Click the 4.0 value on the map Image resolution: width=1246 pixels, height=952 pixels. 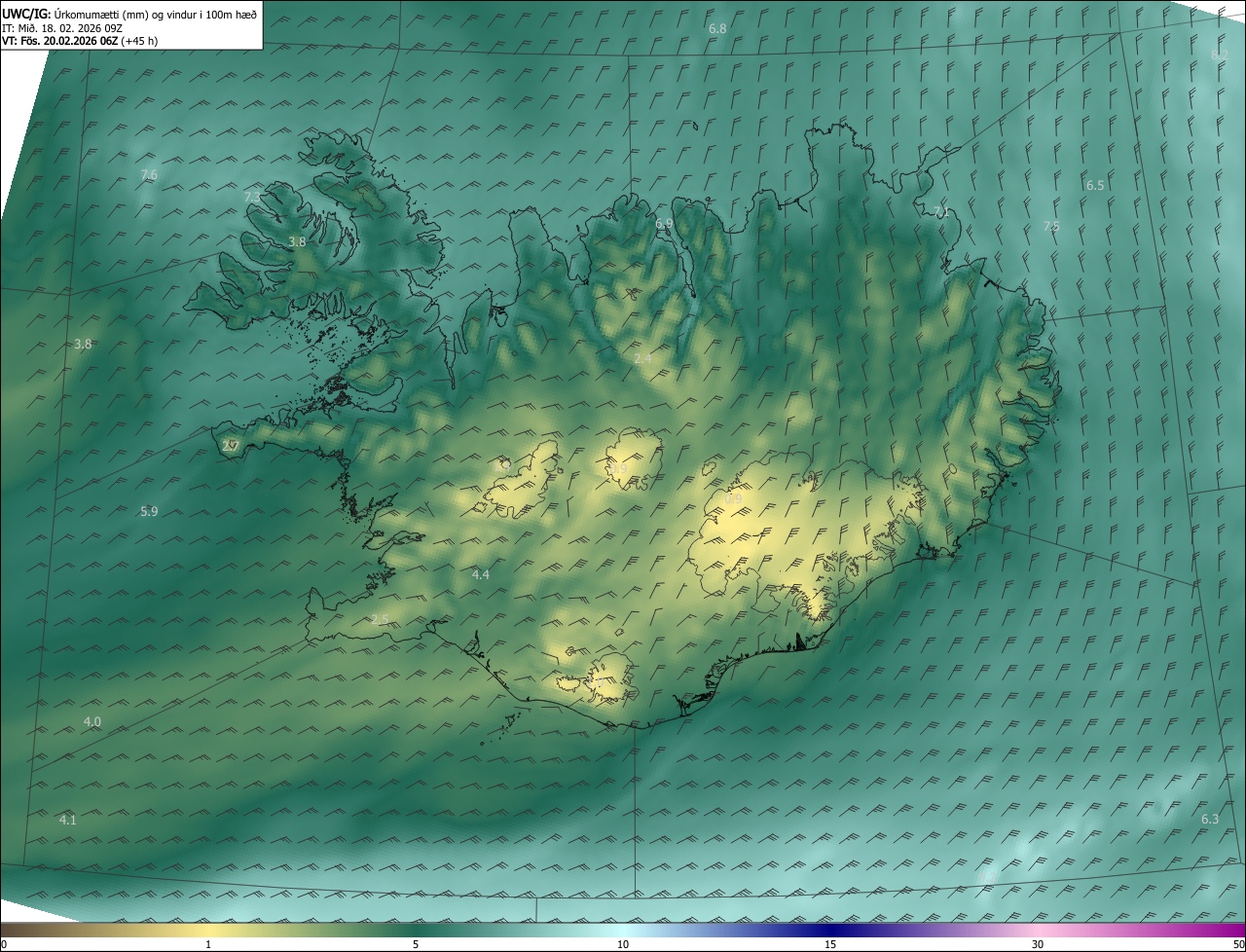92,722
